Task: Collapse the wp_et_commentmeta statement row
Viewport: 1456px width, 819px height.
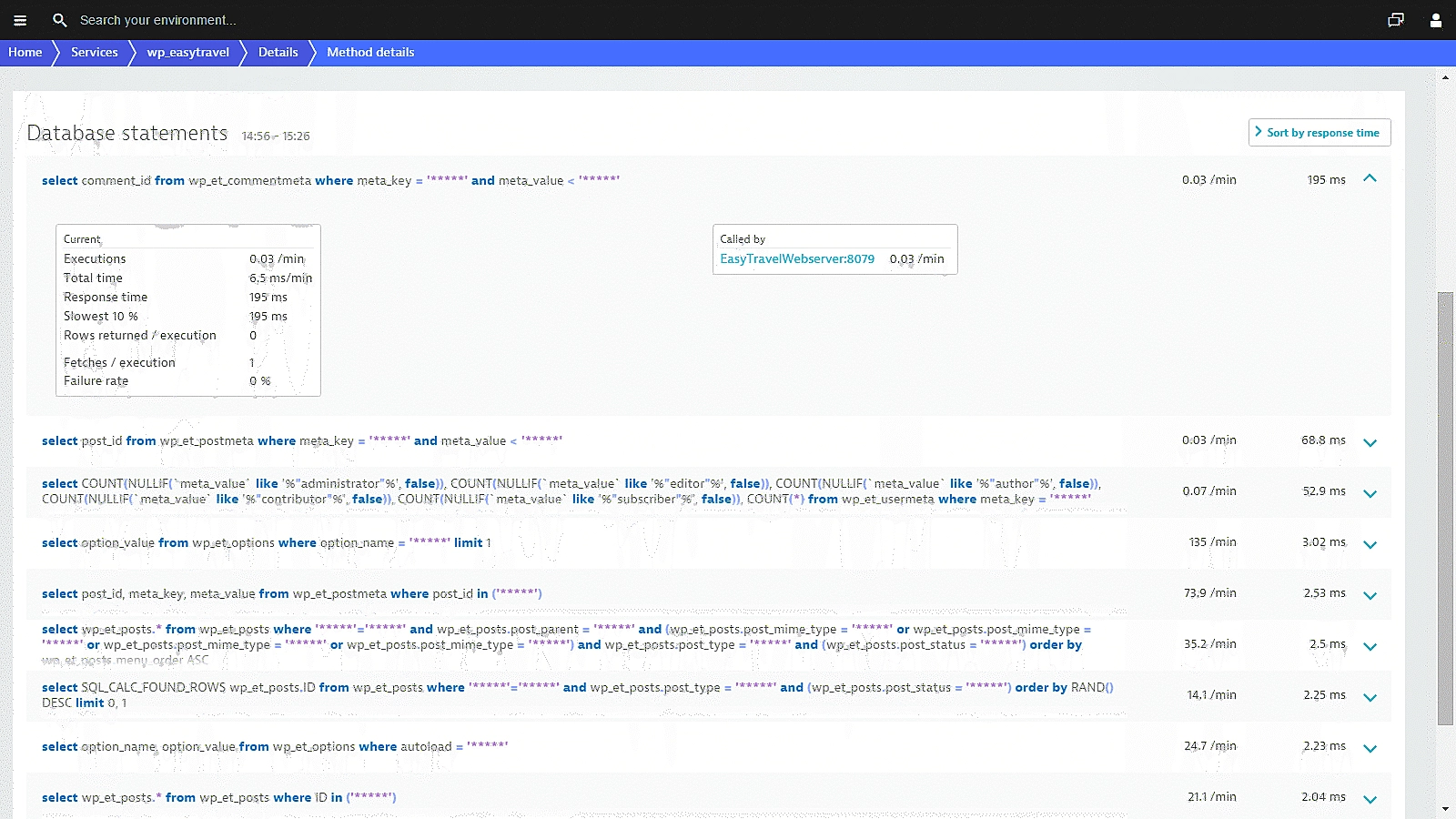Action: point(1370,178)
